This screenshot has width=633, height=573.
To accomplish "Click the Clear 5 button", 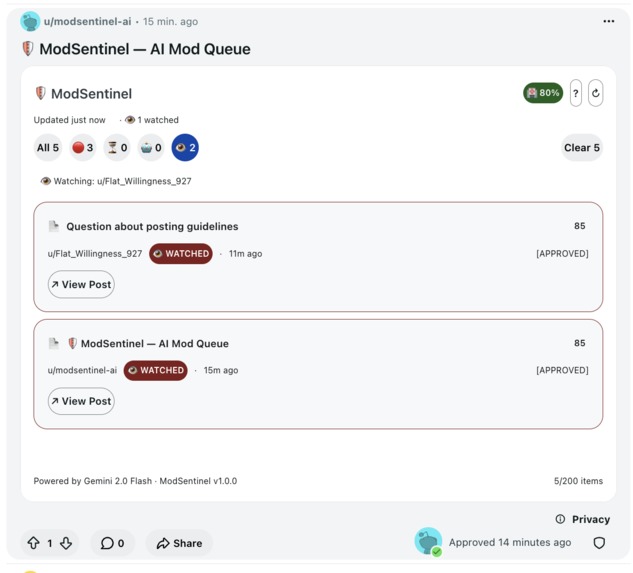I will coord(582,148).
